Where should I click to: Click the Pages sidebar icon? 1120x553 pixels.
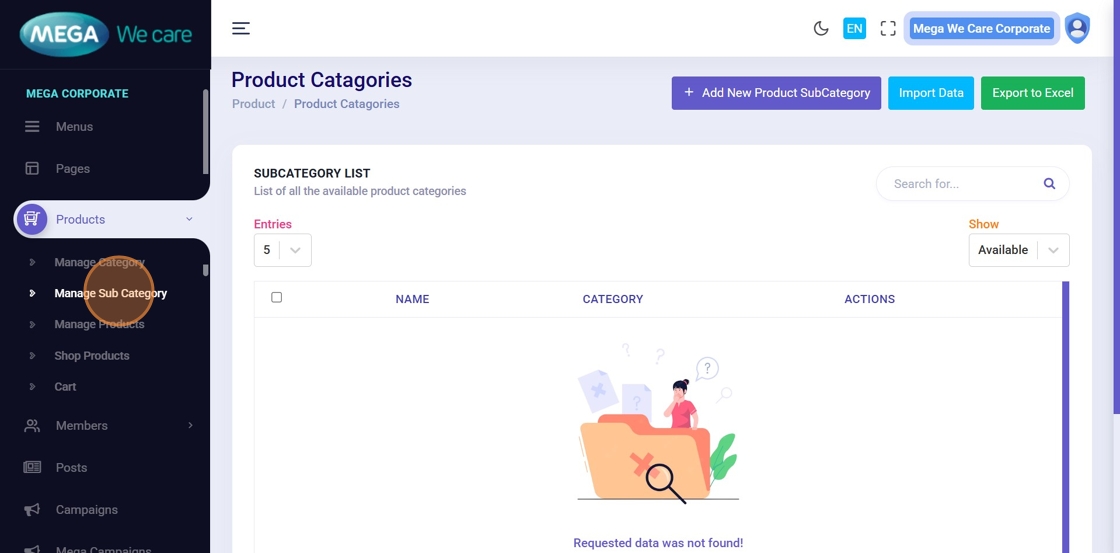33,169
